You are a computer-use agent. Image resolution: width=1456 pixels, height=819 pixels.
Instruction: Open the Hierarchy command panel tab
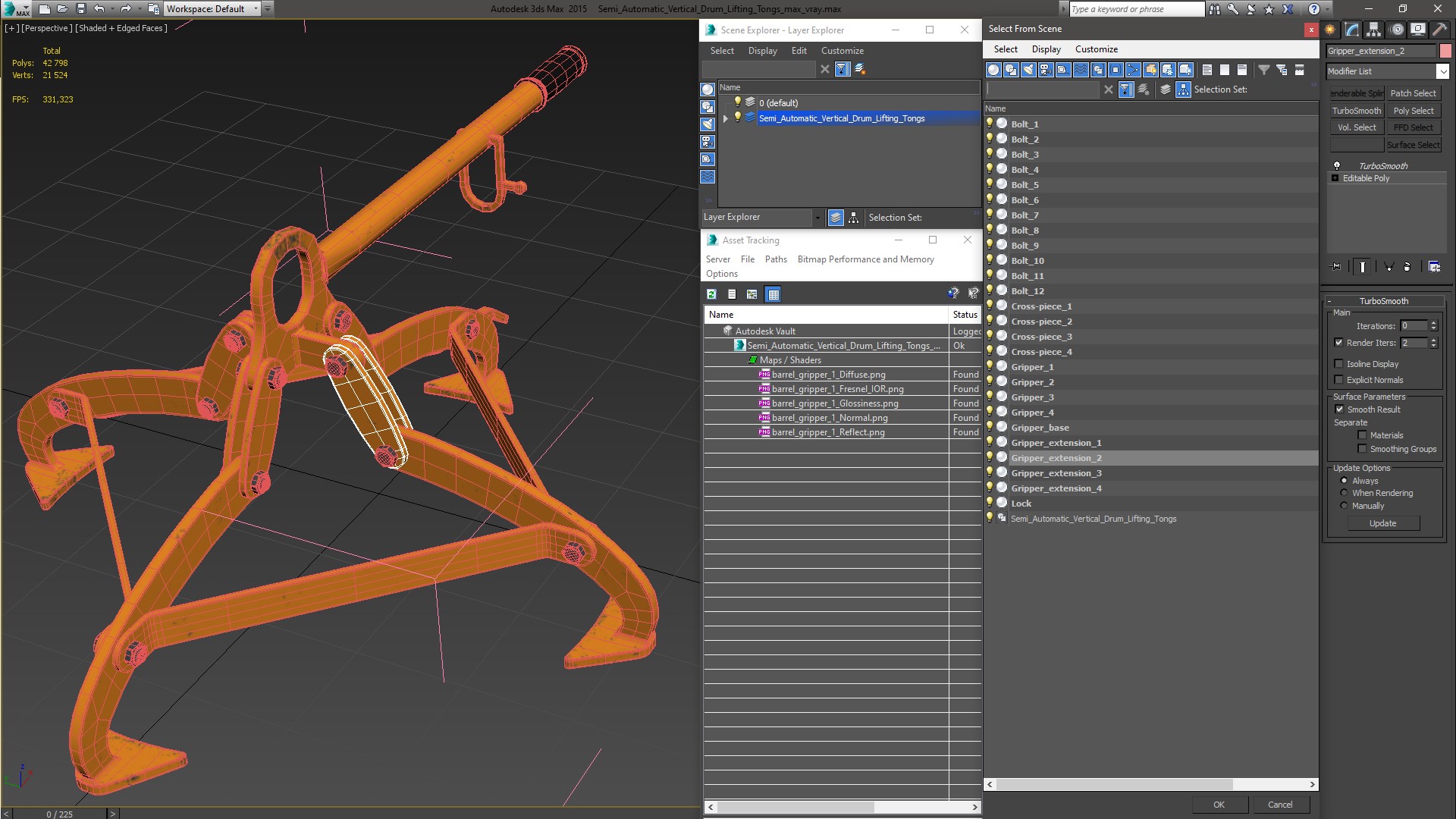click(1374, 30)
